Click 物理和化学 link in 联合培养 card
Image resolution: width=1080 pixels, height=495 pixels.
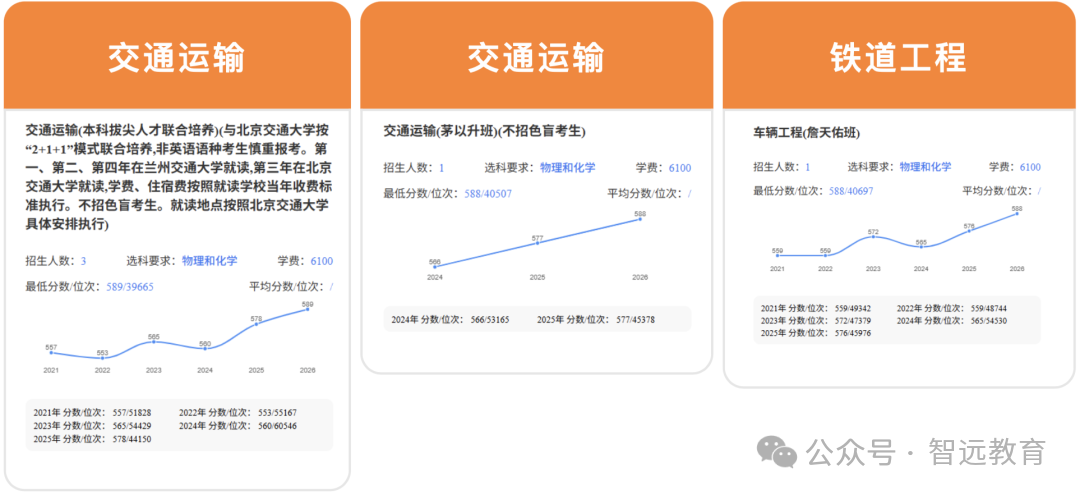pos(209,261)
